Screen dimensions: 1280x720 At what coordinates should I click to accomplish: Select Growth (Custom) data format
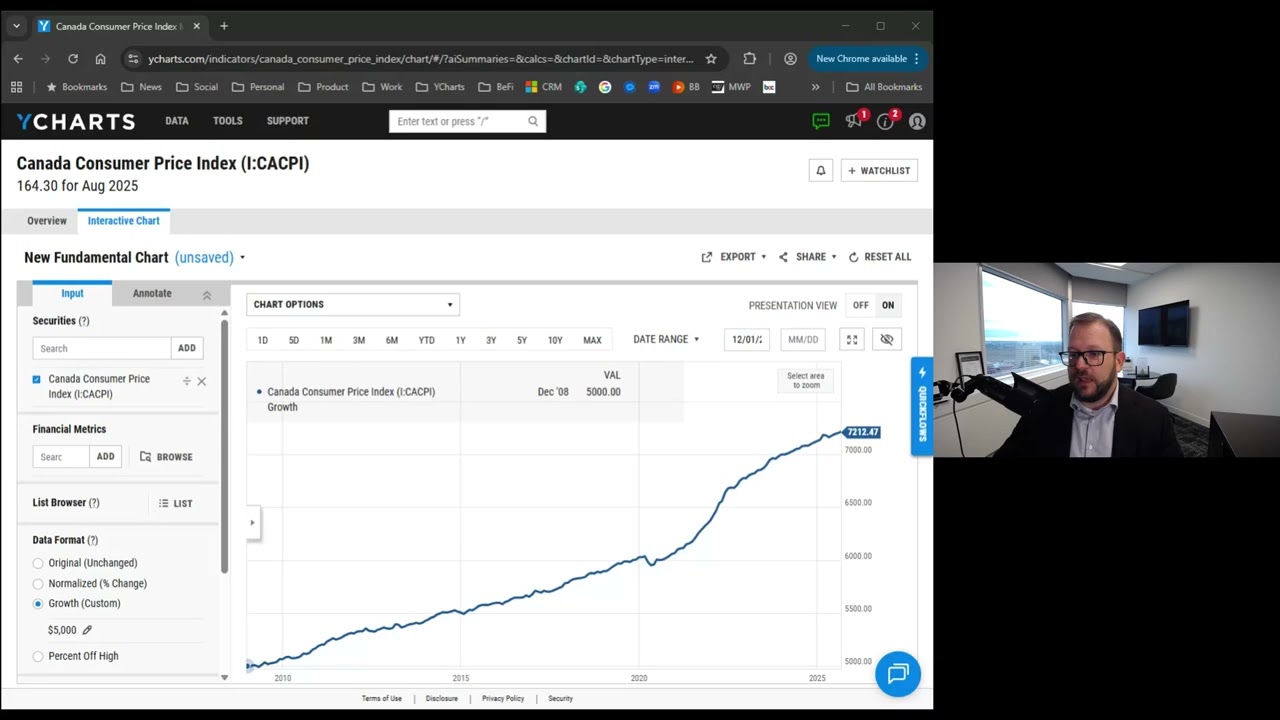click(38, 604)
